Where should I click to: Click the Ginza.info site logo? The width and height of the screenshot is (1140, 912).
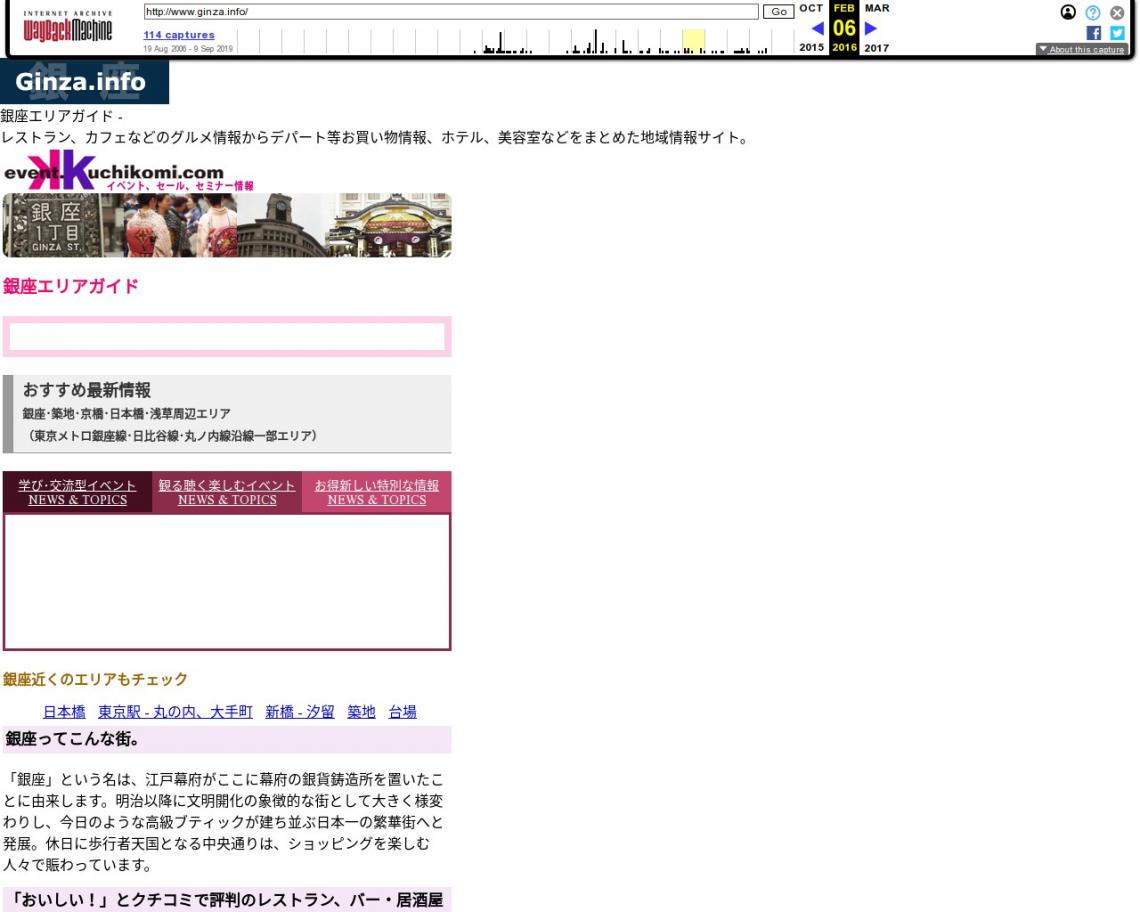(84, 81)
